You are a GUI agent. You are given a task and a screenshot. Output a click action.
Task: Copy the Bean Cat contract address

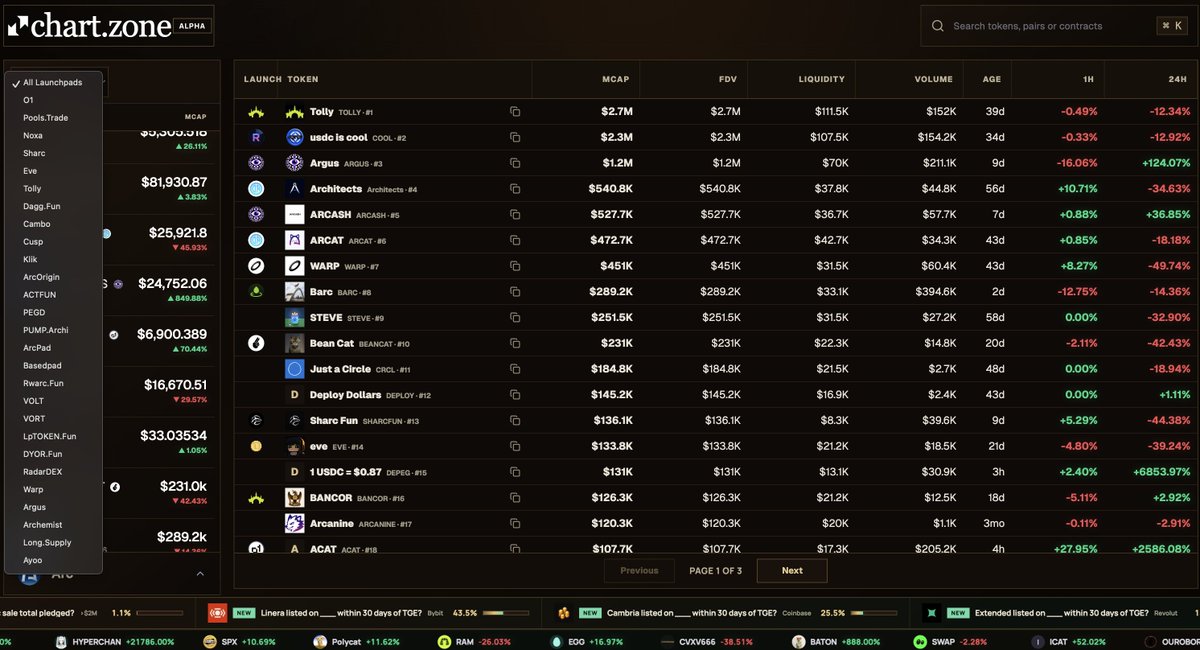[x=515, y=343]
